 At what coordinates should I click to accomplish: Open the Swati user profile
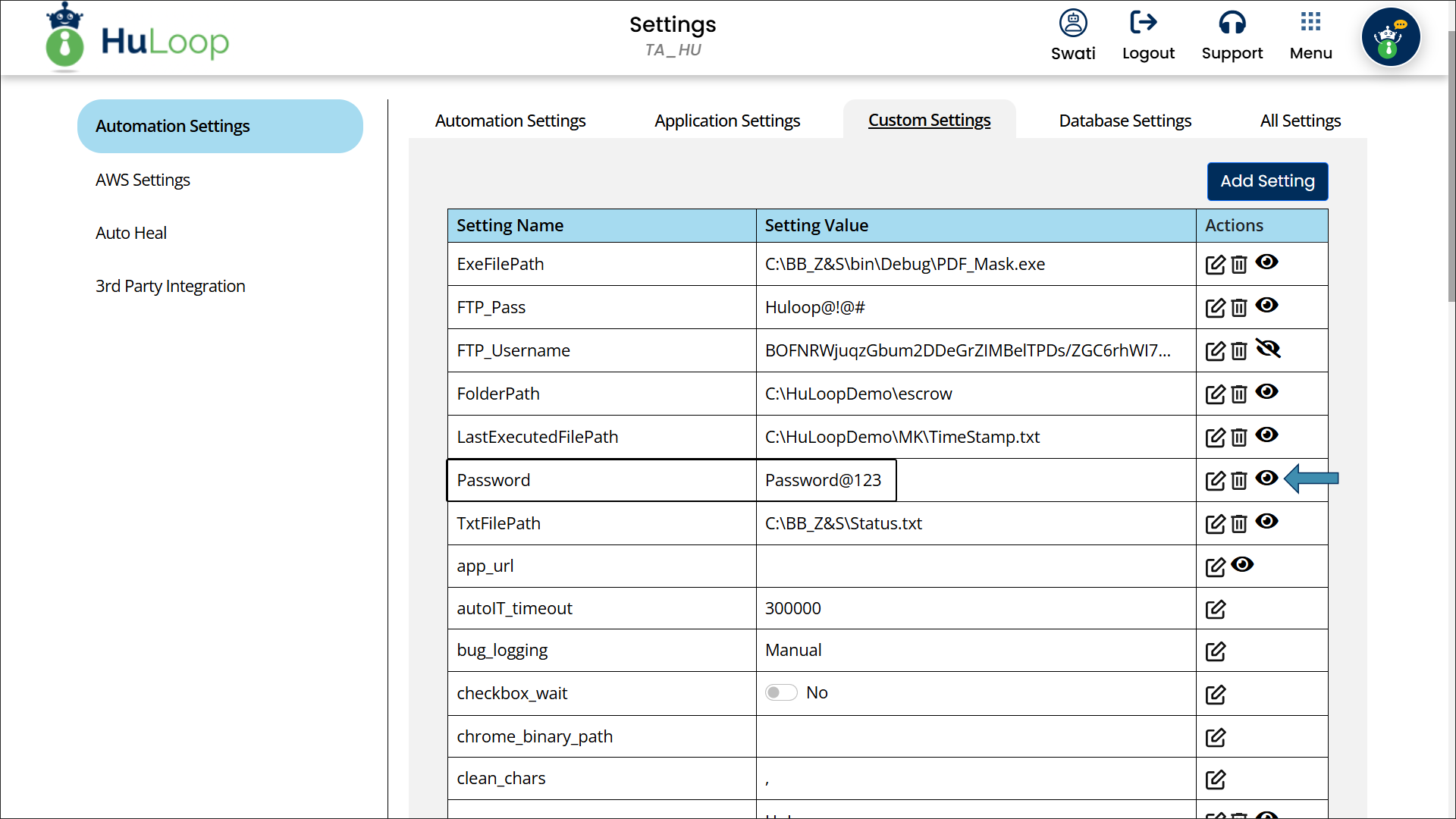point(1073,36)
